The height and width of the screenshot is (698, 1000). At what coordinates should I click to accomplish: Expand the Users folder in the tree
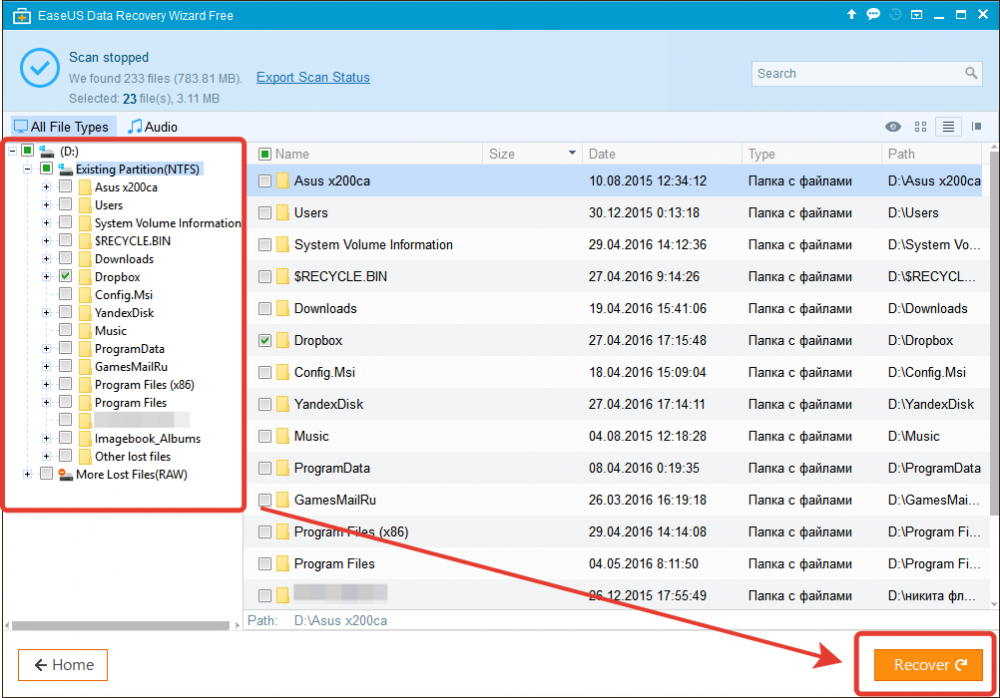pyautogui.click(x=46, y=205)
